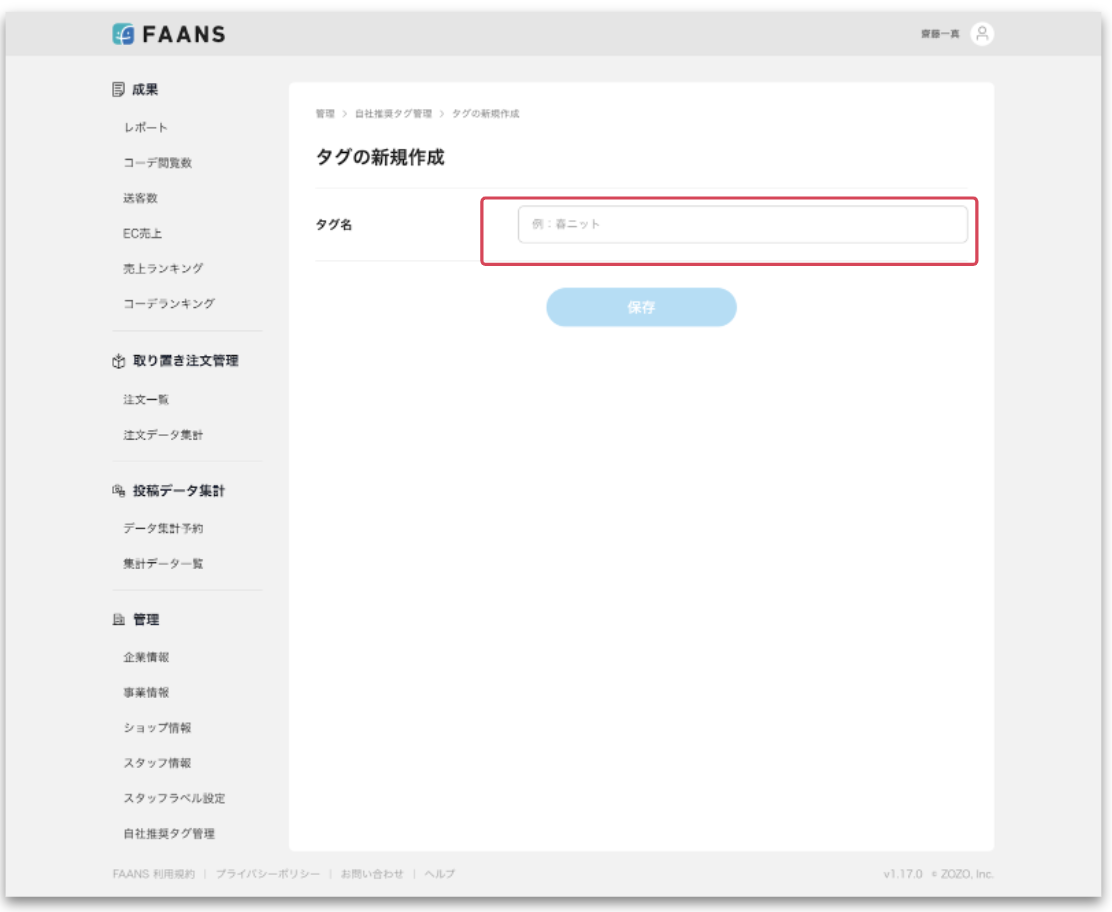Click the 投稿データ集計 section icon
Viewport: 1112px width, 912px height.
pyautogui.click(x=118, y=491)
